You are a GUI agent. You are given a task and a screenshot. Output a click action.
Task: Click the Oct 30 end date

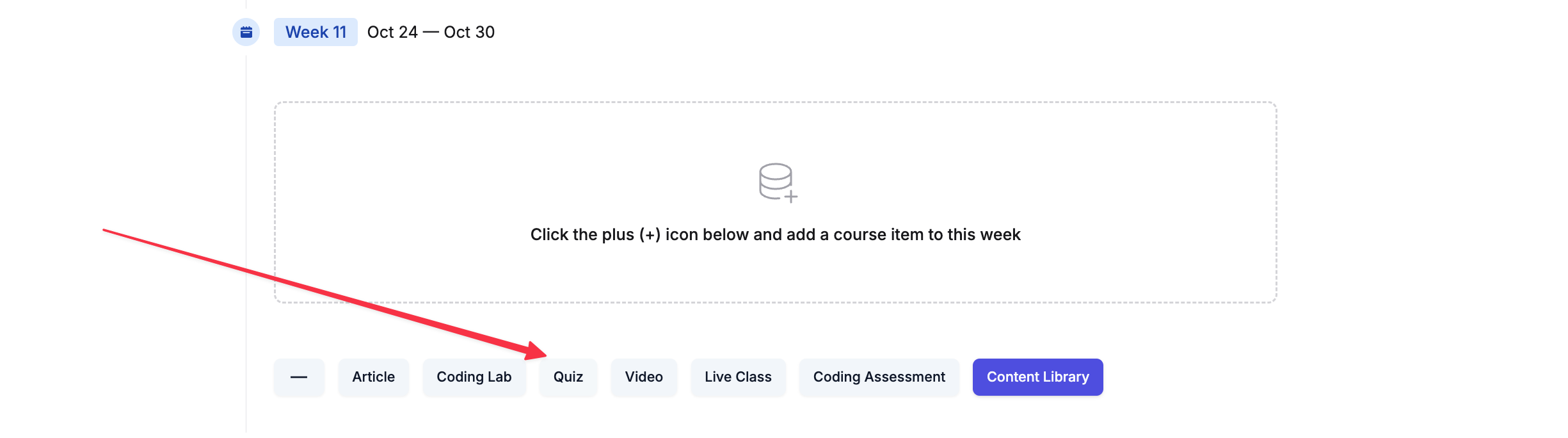pos(469,32)
